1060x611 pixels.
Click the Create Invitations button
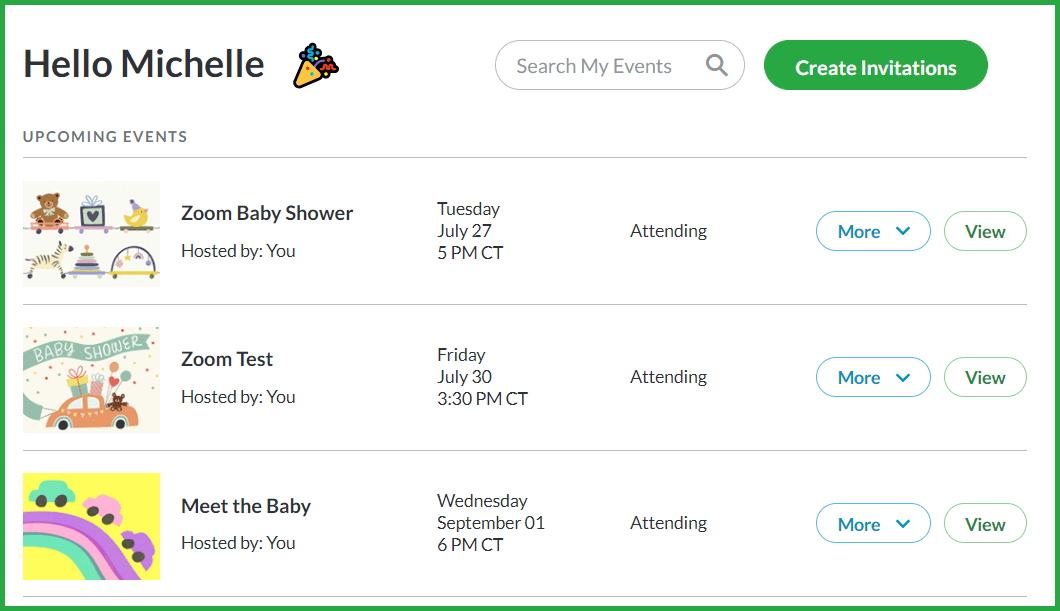(x=875, y=65)
